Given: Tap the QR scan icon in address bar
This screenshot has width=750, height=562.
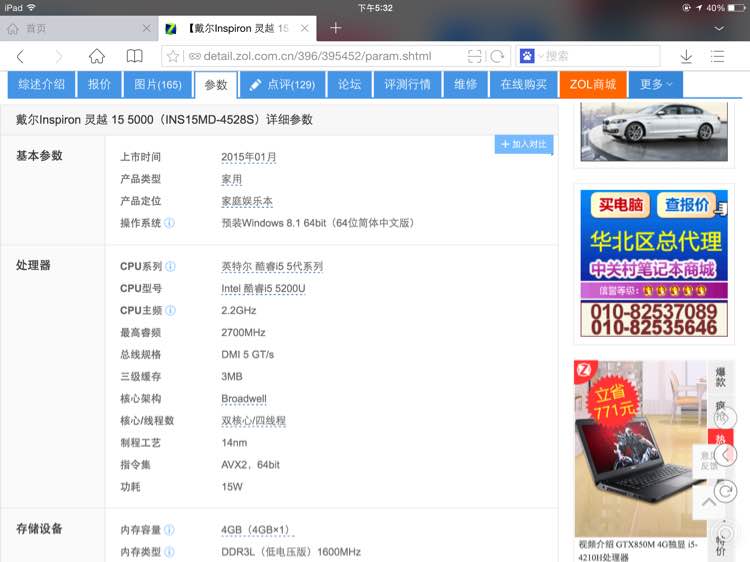Looking at the screenshot, I should [474, 56].
